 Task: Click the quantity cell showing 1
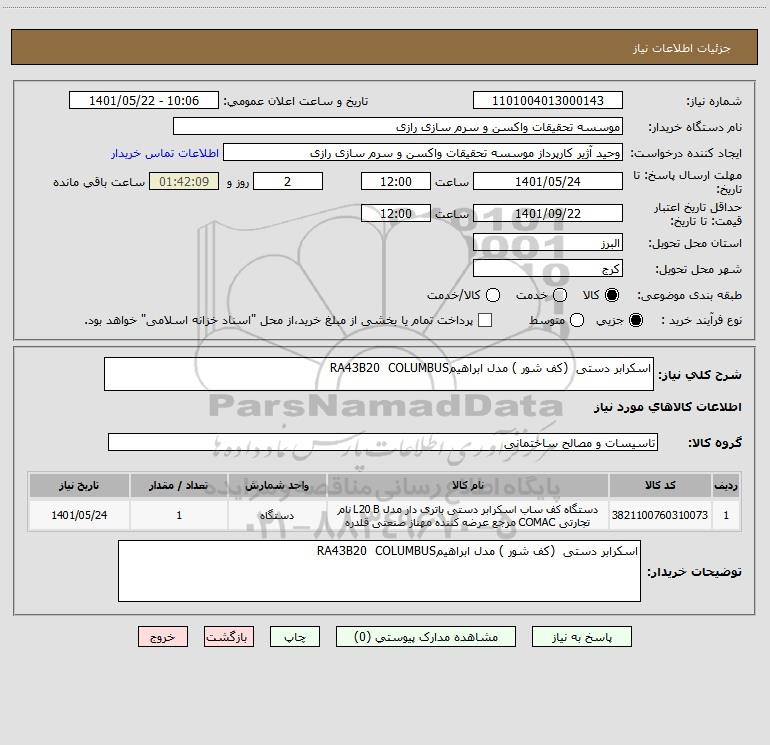[x=179, y=515]
